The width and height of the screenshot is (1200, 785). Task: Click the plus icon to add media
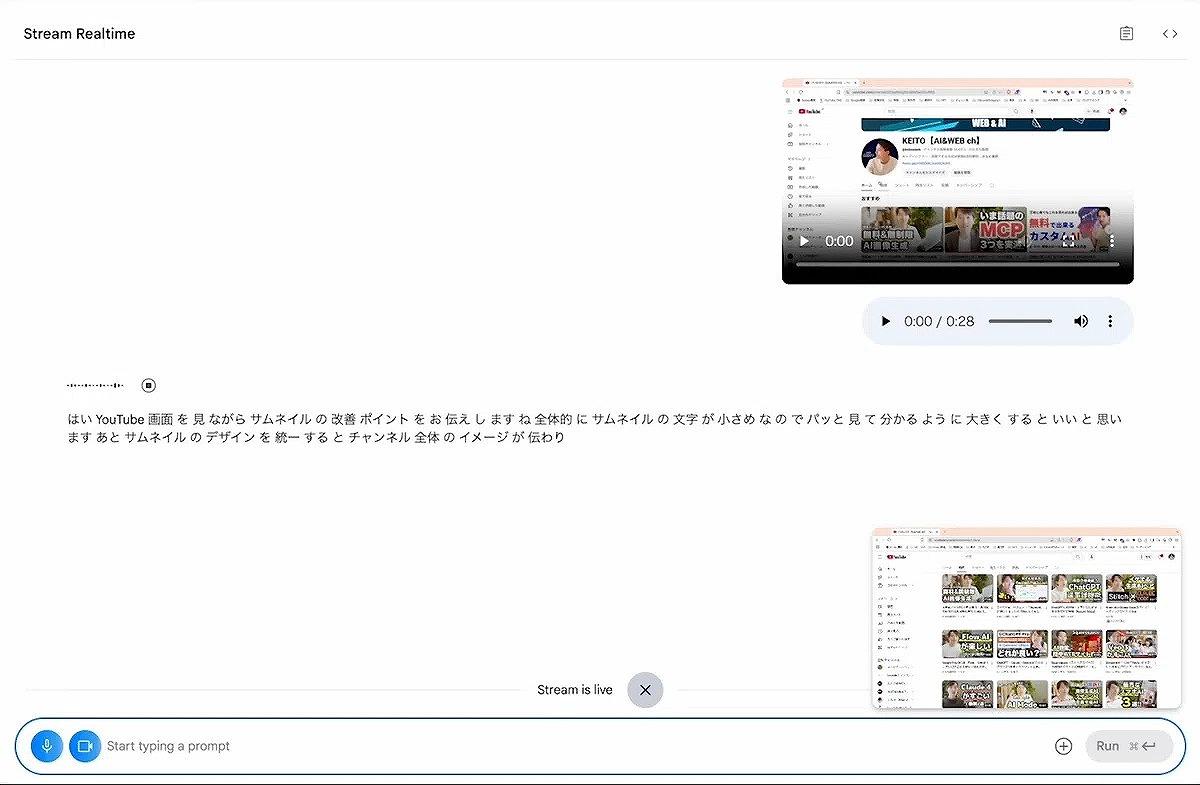pos(1063,746)
